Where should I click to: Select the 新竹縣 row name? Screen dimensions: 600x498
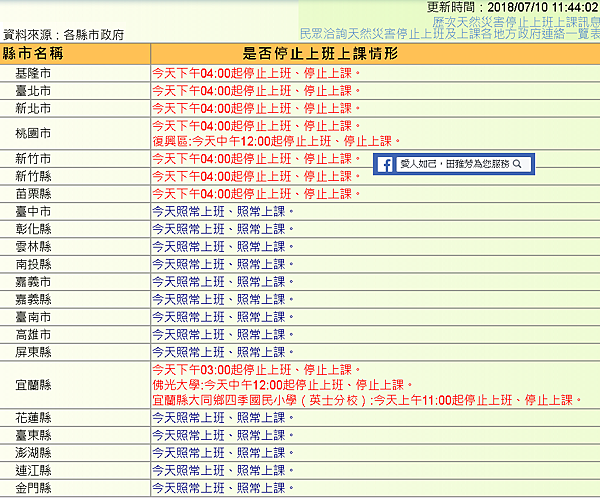33,176
